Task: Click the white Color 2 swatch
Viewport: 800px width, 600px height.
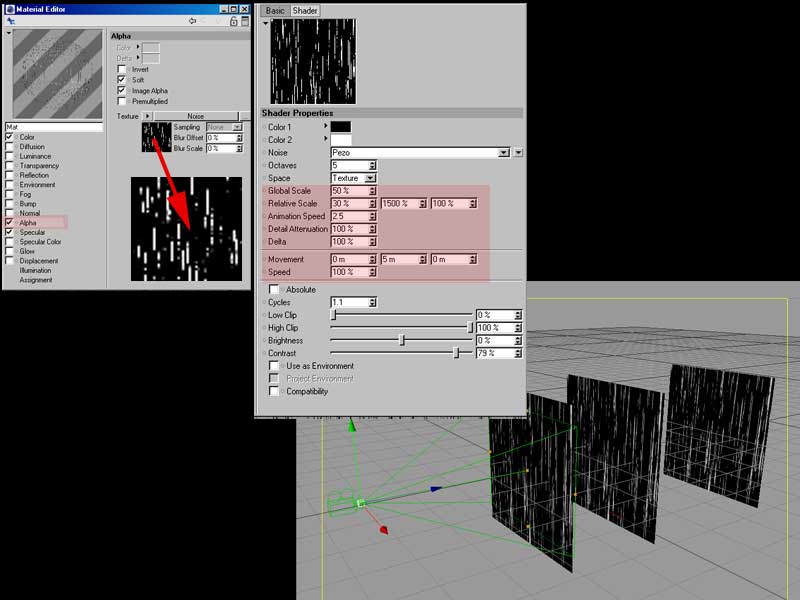Action: click(341, 140)
